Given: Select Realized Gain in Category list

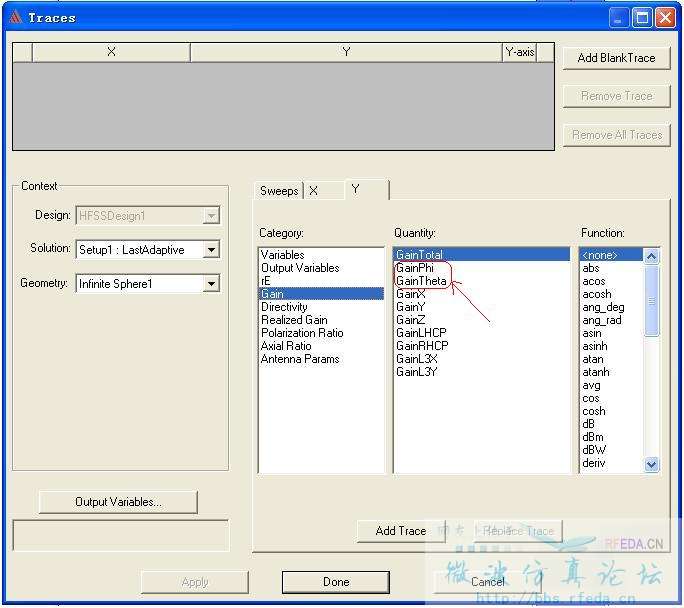Looking at the screenshot, I should coord(294,320).
